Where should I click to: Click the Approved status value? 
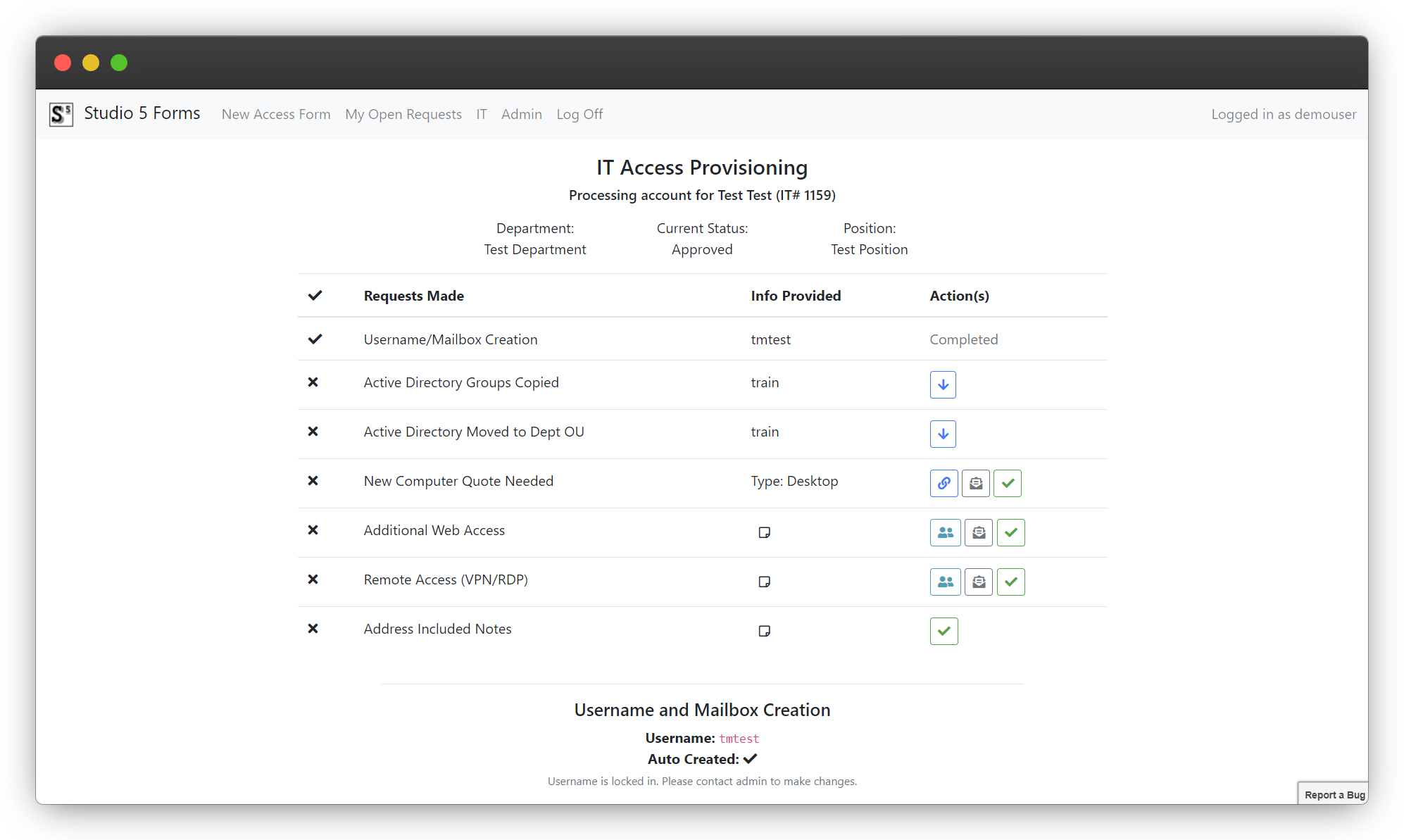pyautogui.click(x=702, y=249)
